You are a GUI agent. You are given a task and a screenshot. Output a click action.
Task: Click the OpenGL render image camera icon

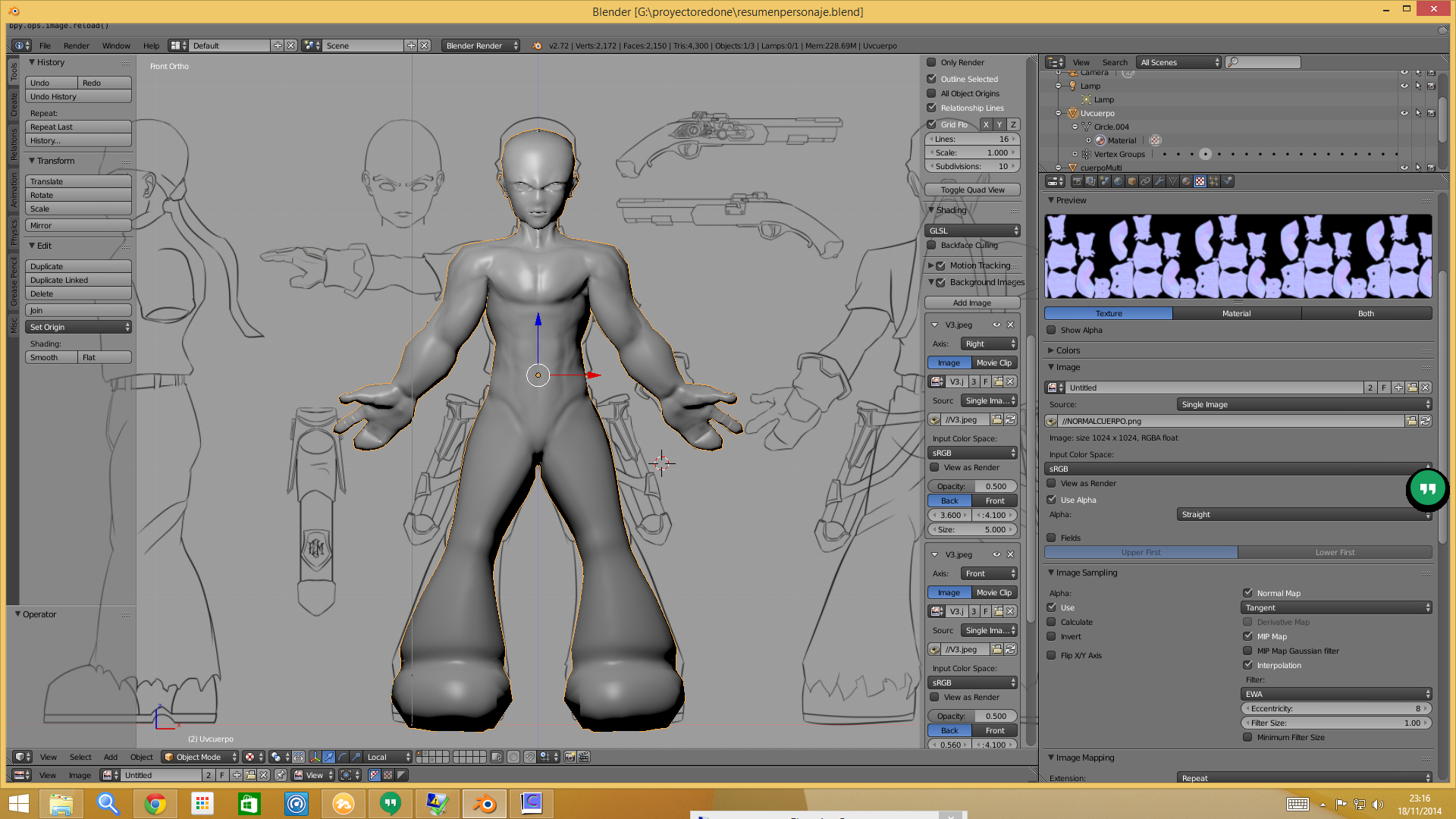[570, 757]
